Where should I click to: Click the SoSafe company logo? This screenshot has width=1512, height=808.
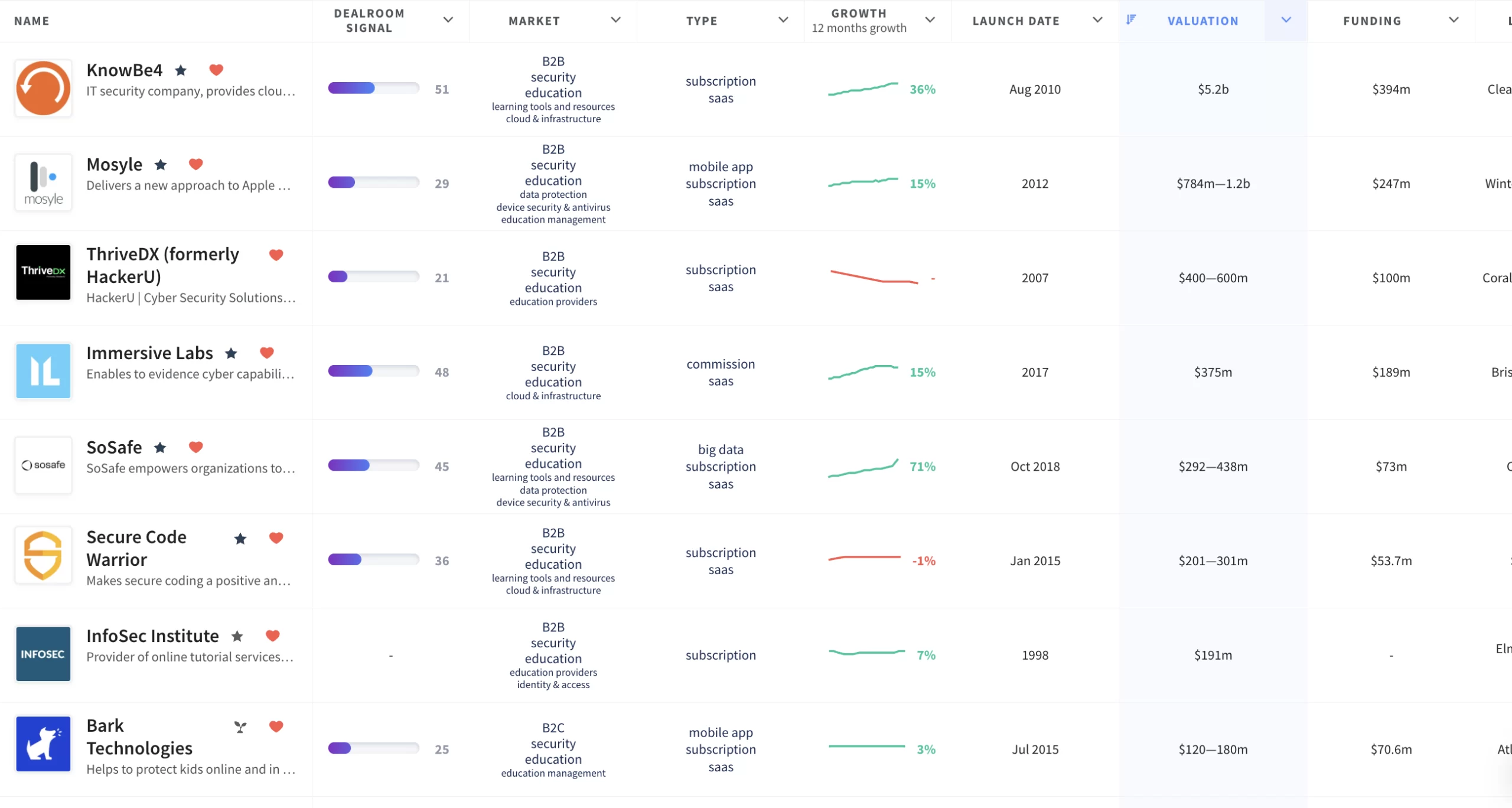43,465
